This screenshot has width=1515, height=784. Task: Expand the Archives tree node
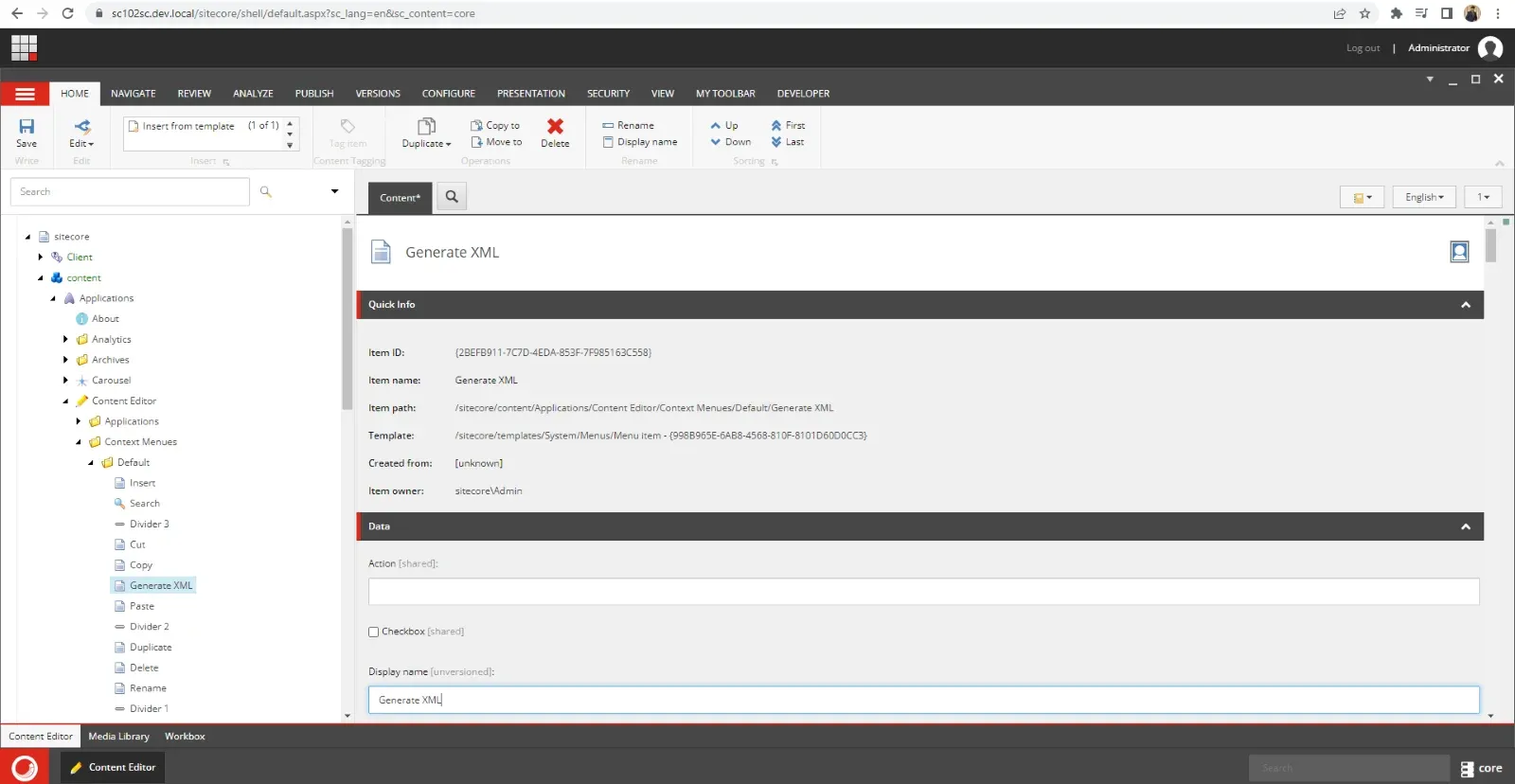(x=65, y=360)
